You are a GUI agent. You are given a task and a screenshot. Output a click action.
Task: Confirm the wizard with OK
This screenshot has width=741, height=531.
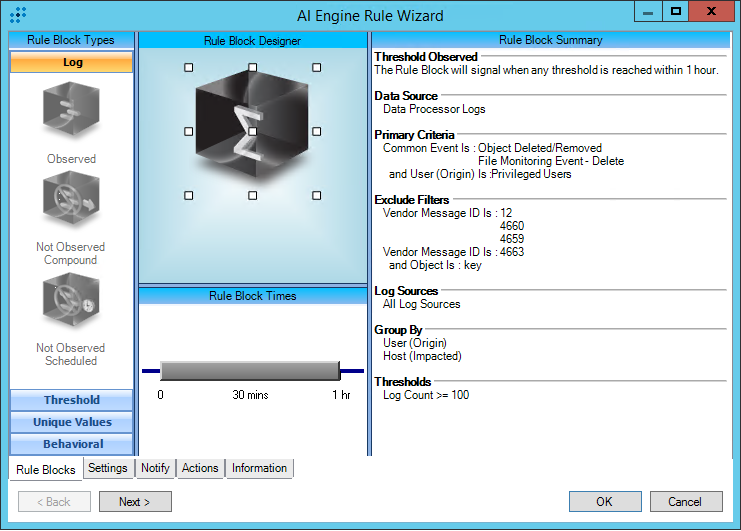tap(605, 502)
